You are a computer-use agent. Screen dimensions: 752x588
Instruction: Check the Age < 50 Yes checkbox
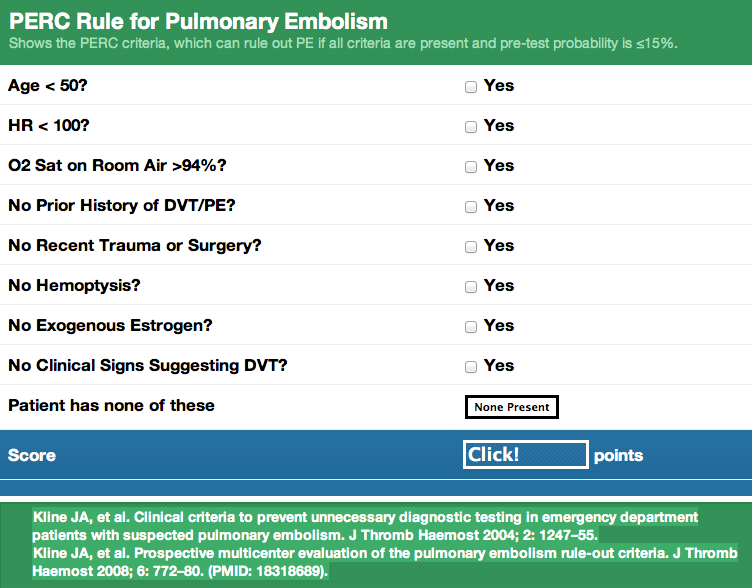(471, 87)
